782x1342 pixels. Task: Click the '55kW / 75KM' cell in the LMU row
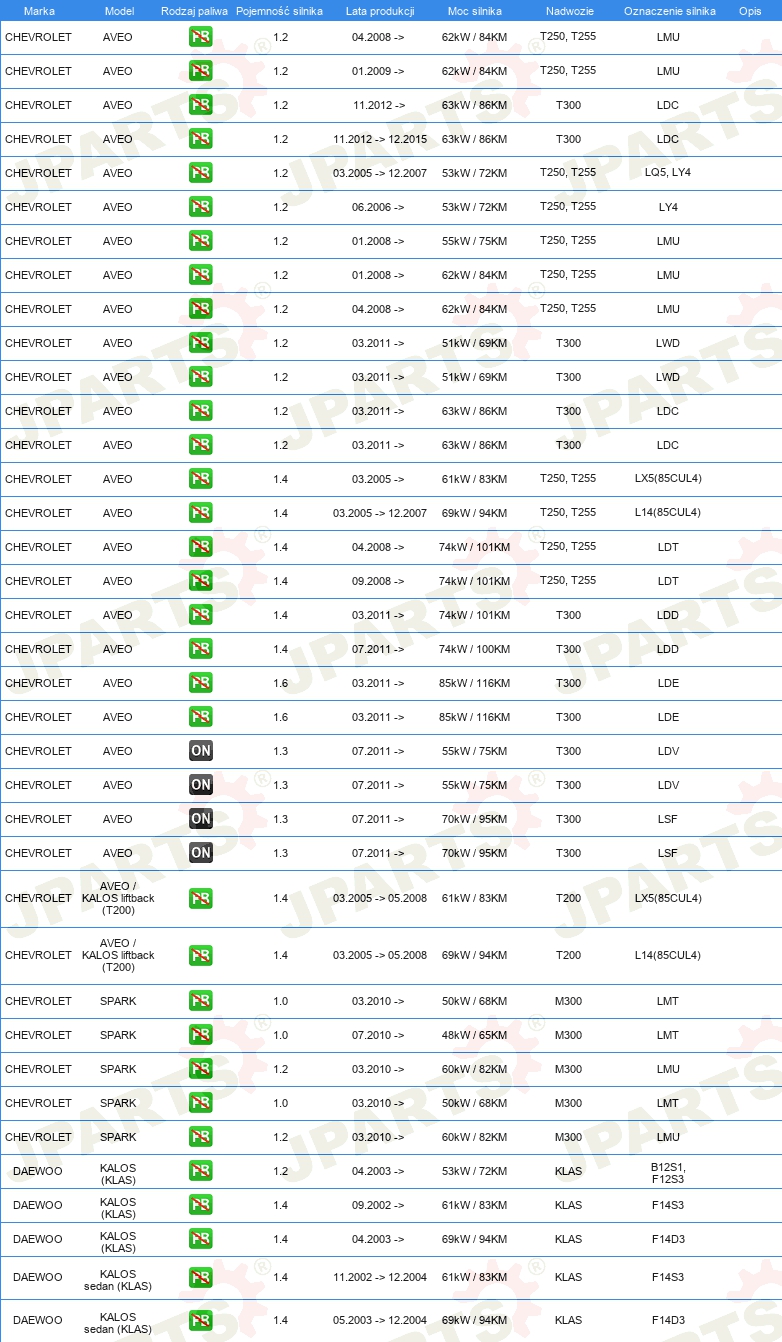(x=474, y=241)
